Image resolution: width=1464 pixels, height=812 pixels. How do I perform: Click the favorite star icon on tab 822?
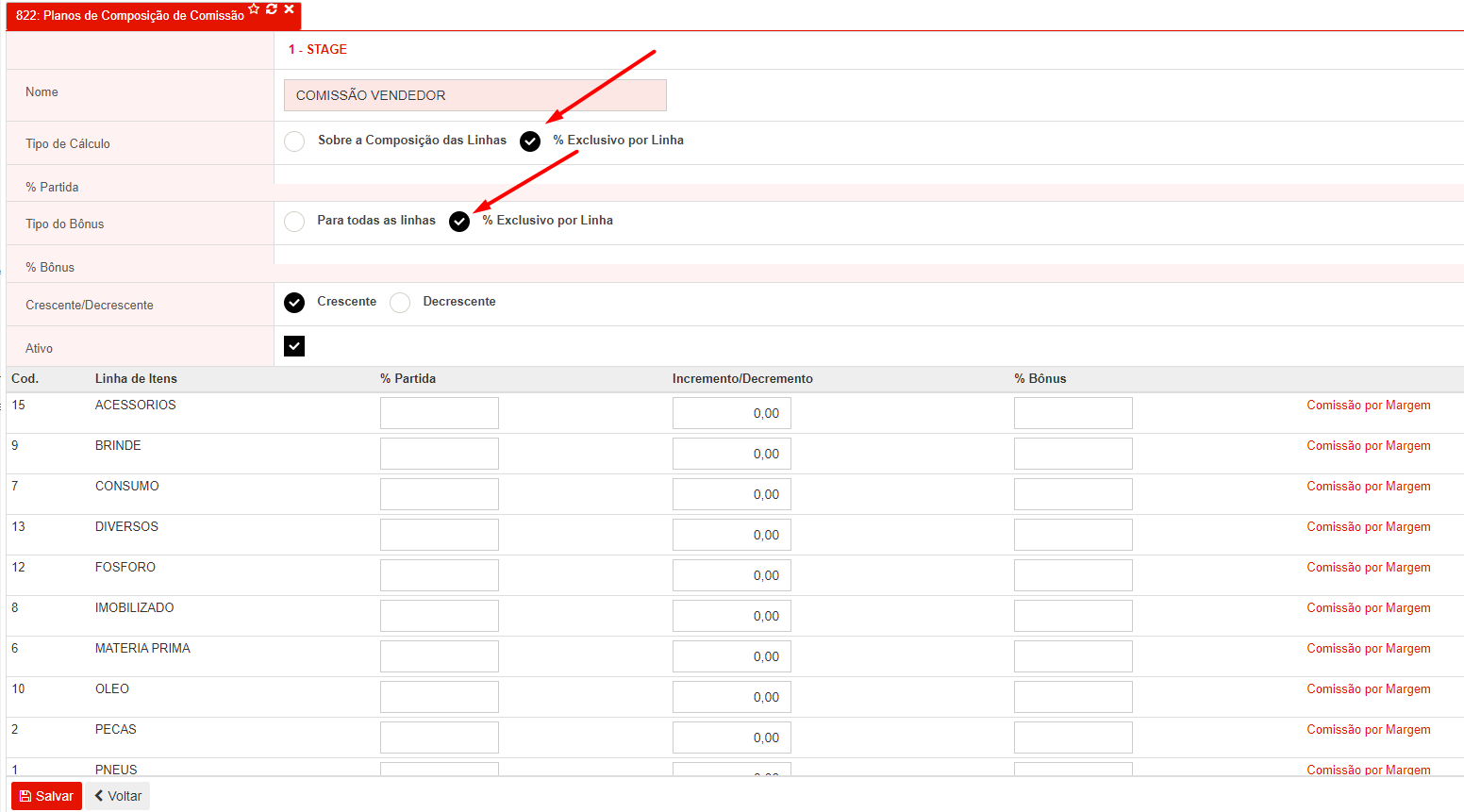point(254,8)
